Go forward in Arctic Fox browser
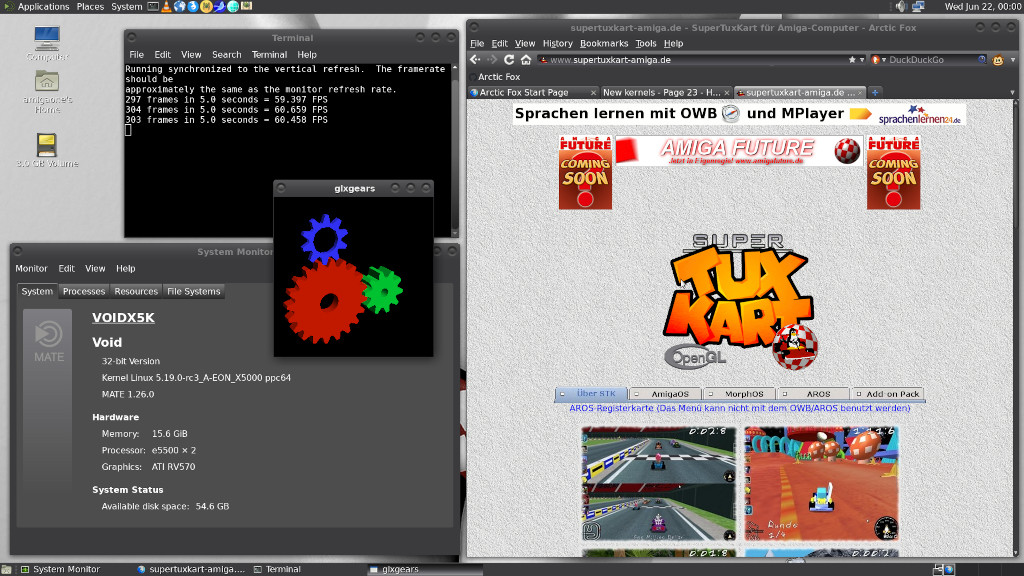This screenshot has width=1024, height=576. [x=492, y=59]
